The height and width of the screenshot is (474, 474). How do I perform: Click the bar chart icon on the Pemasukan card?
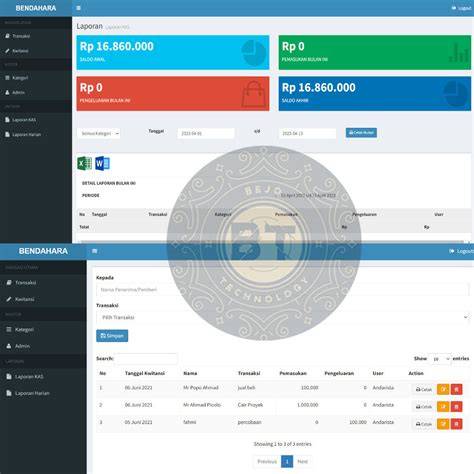(458, 54)
